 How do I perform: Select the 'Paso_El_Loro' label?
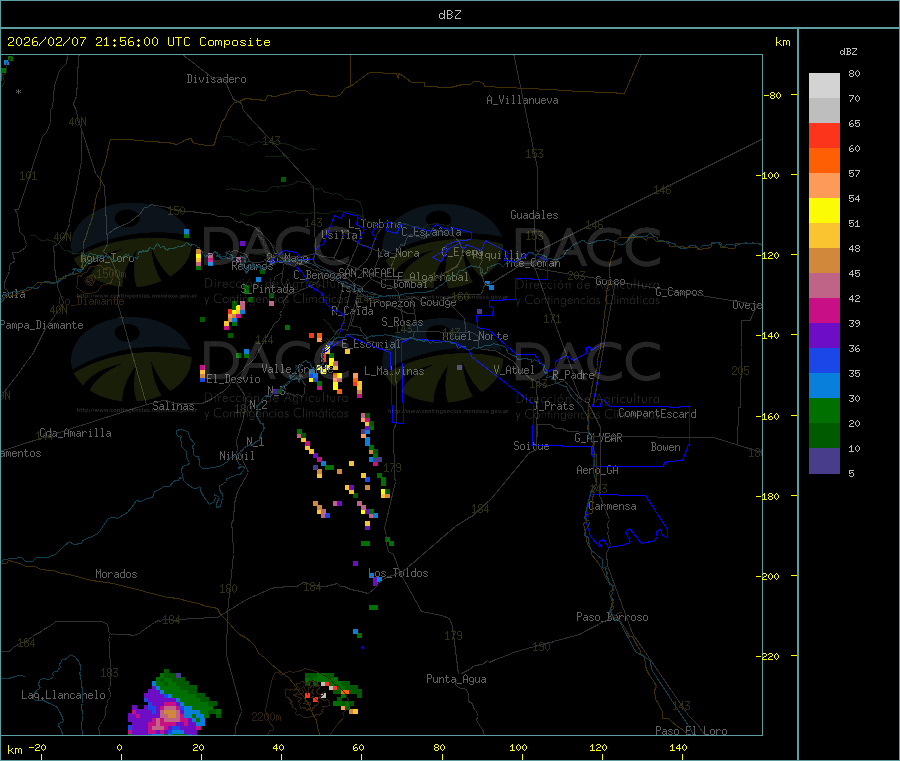[691, 731]
